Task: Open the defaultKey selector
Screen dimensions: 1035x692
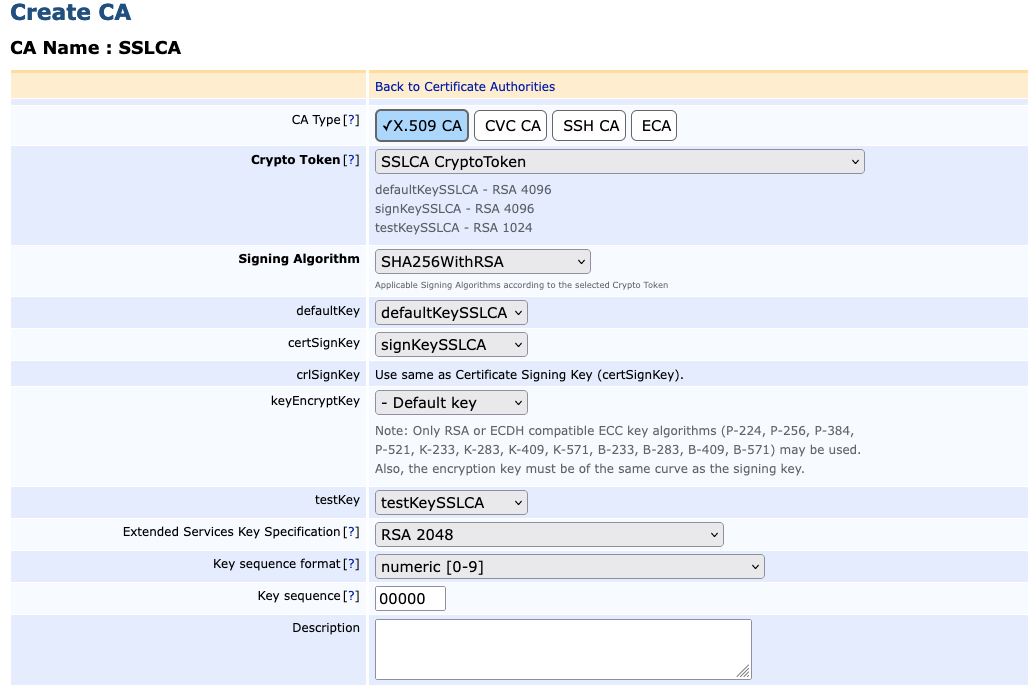Action: (x=451, y=313)
